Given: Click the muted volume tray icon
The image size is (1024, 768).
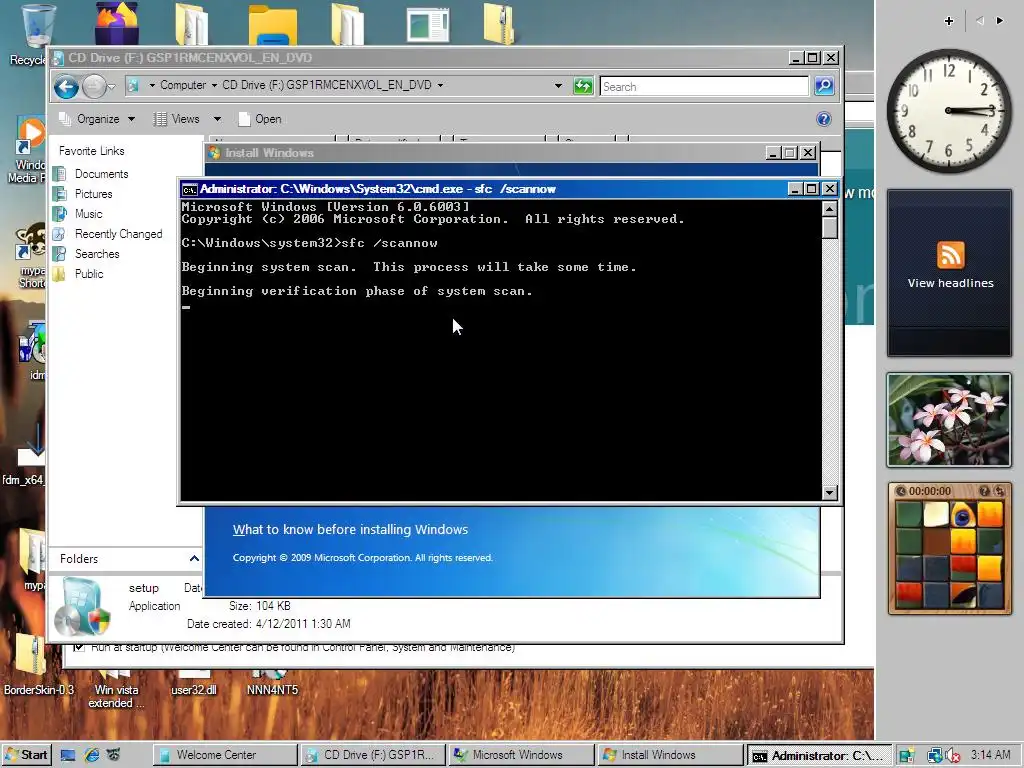Looking at the screenshot, I should (952, 756).
